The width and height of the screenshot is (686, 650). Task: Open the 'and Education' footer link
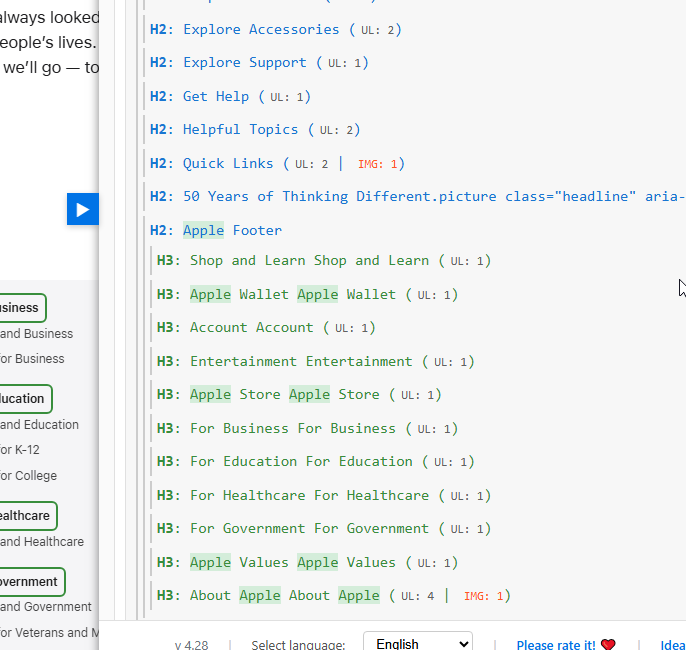tap(39, 425)
